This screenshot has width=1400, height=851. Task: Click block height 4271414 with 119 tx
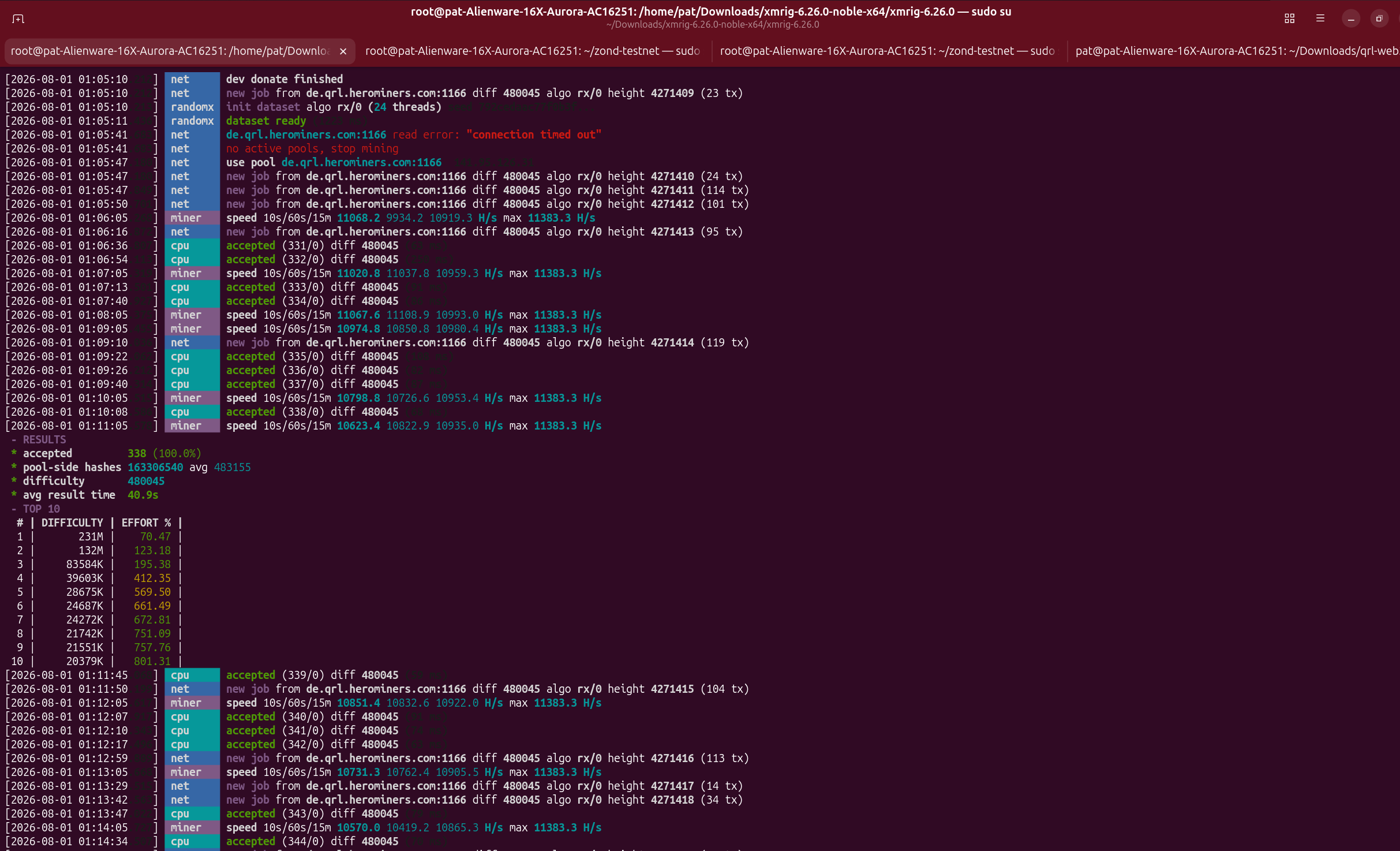tap(672, 342)
